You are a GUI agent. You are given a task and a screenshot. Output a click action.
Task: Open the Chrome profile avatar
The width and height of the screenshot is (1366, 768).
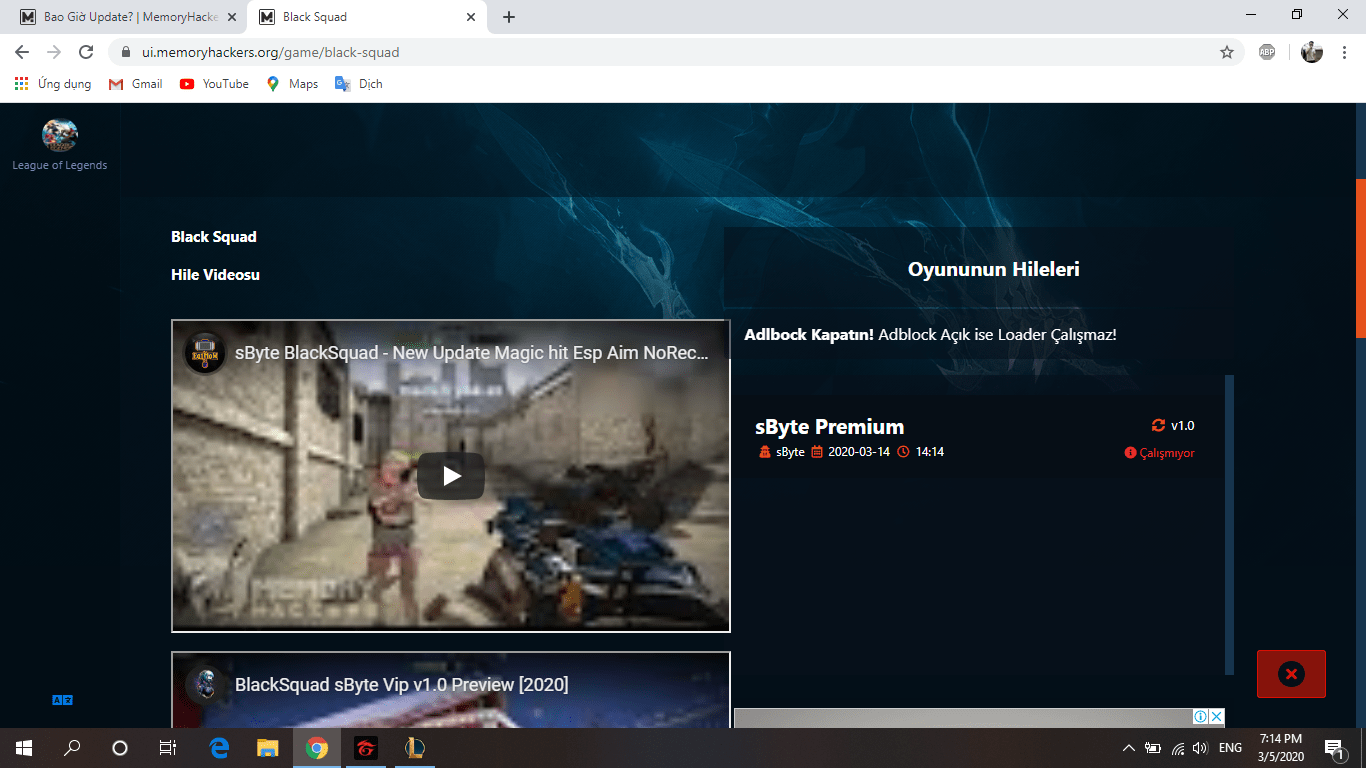[1312, 52]
